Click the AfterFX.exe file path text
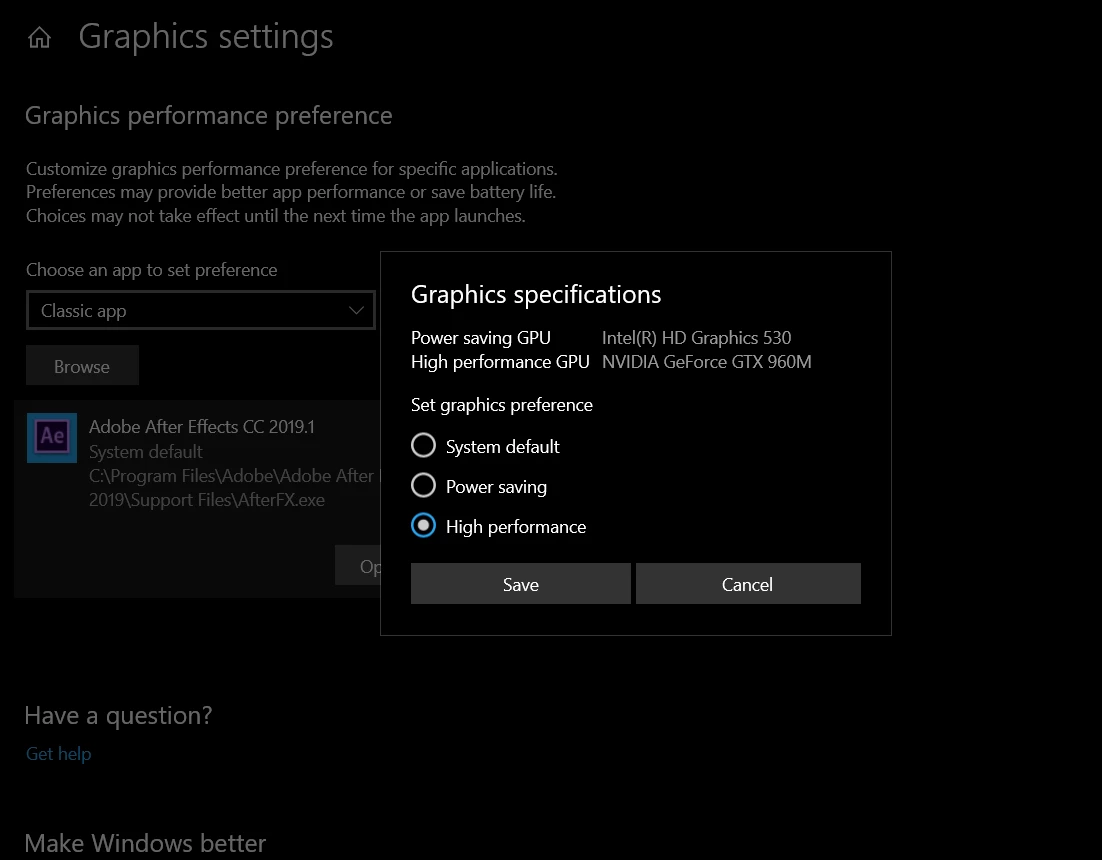 coord(231,488)
